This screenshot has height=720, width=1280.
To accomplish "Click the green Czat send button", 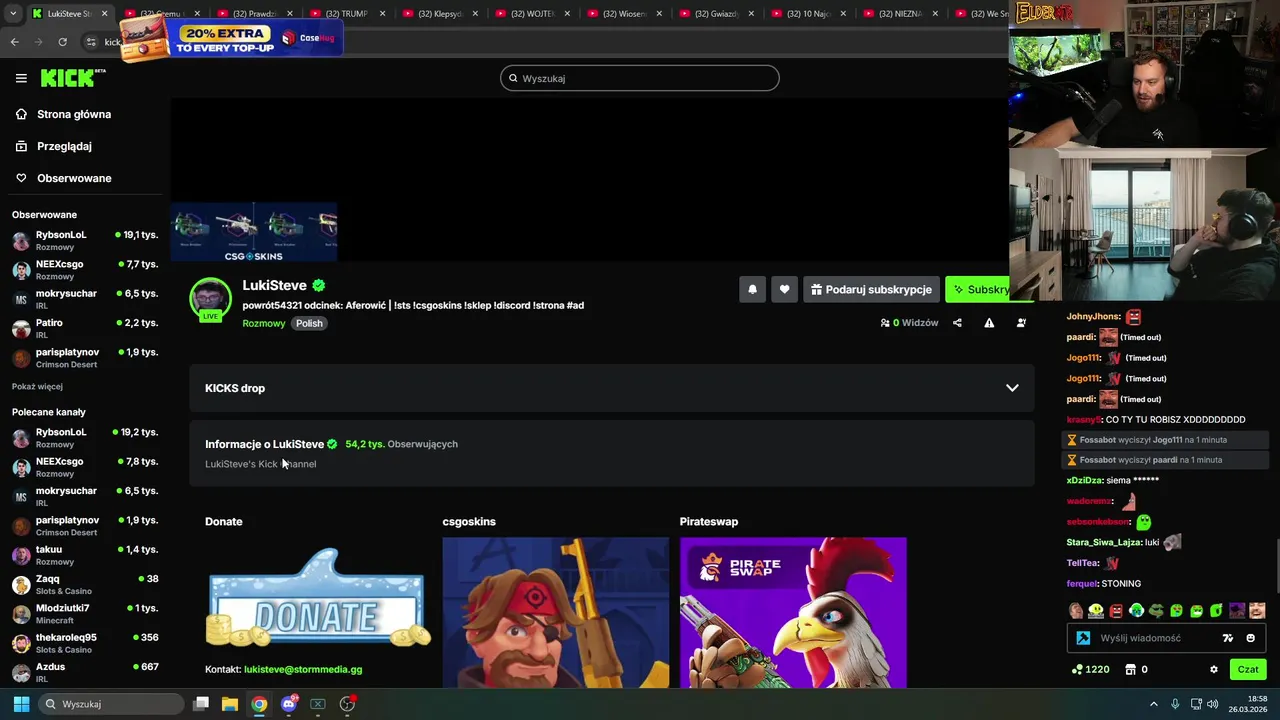I will pos(1248,669).
